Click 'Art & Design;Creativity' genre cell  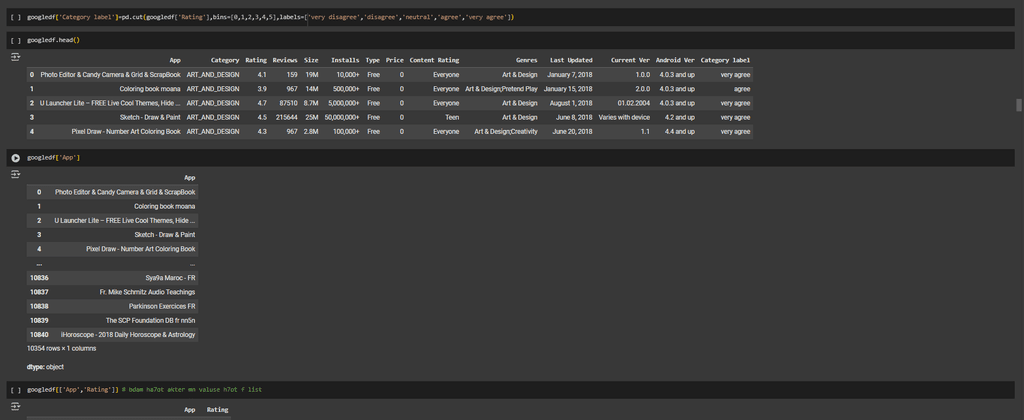[x=506, y=132]
